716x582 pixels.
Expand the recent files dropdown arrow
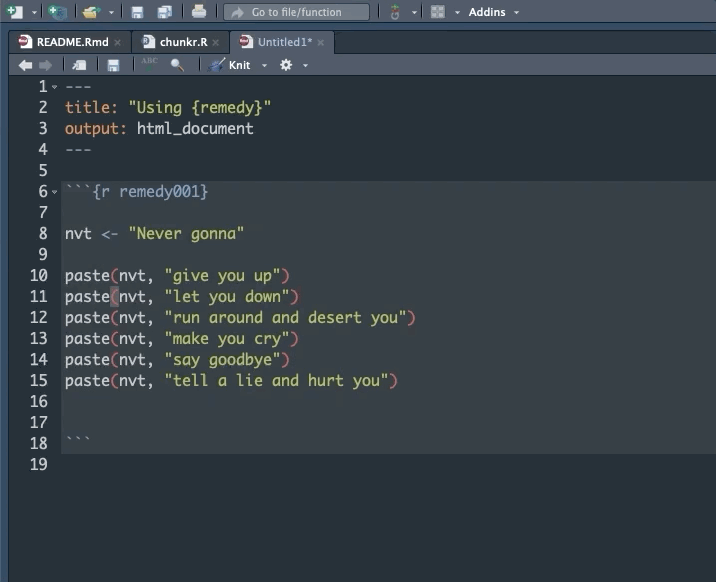[111, 13]
